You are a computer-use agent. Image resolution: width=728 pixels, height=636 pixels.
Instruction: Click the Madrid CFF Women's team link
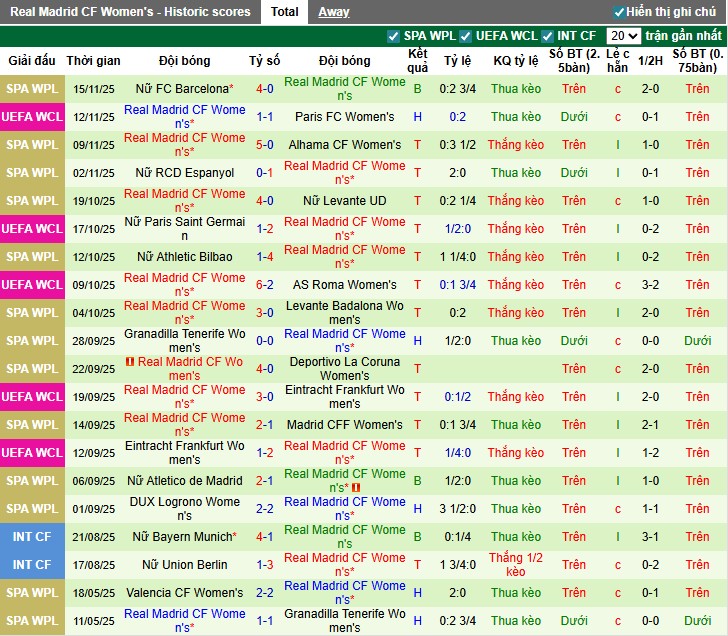point(344,425)
